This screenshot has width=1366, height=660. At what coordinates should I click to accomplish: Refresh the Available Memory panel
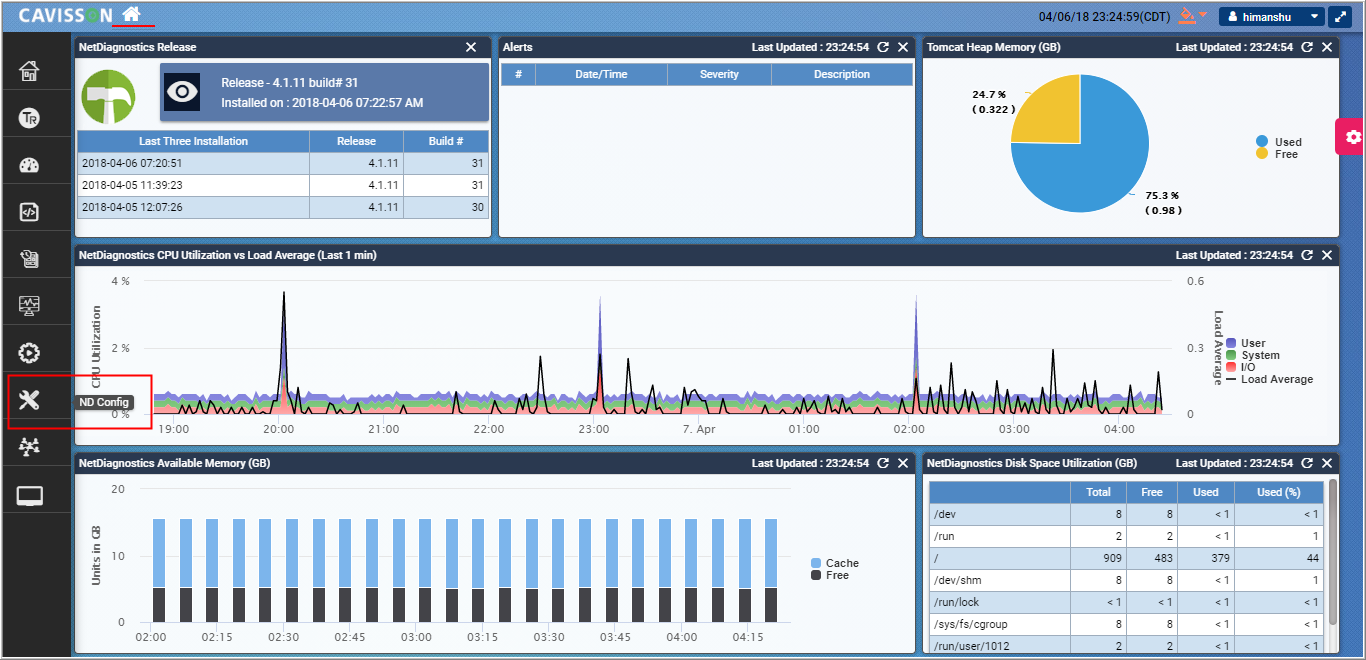coord(883,463)
